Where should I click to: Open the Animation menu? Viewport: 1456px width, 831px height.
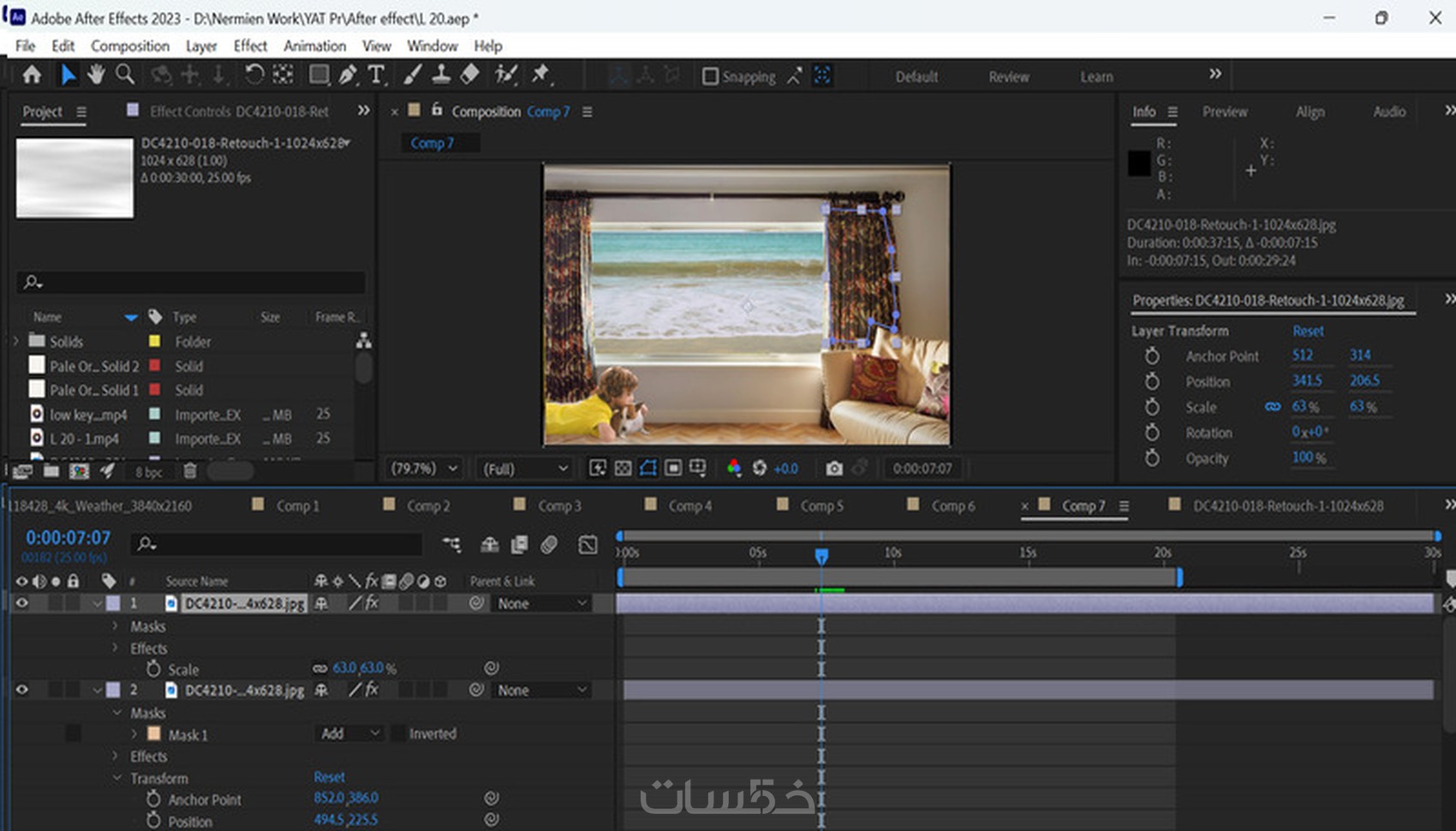(x=314, y=46)
